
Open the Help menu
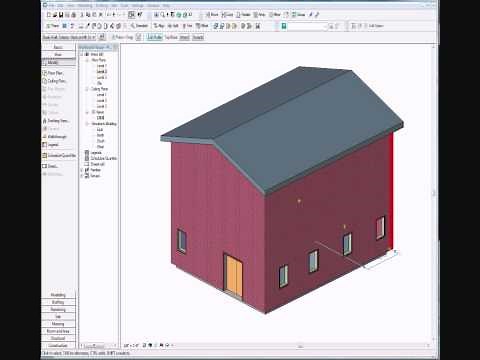[x=166, y=6]
